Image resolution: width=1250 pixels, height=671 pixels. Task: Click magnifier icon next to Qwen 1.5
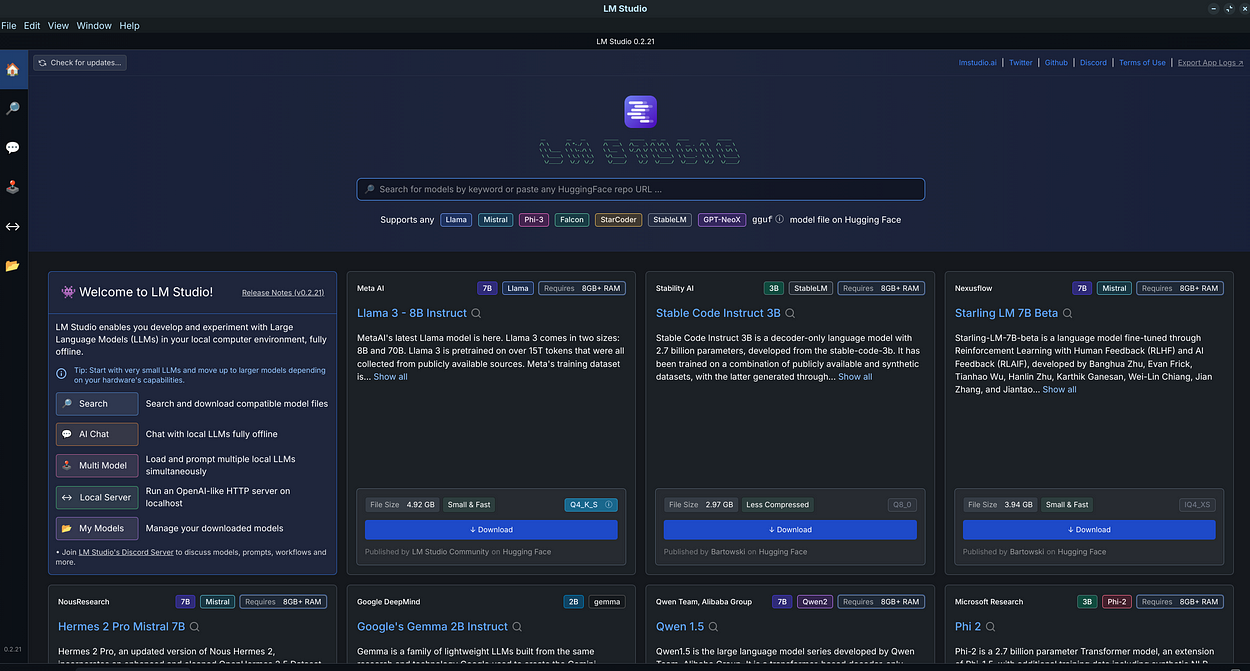(712, 627)
